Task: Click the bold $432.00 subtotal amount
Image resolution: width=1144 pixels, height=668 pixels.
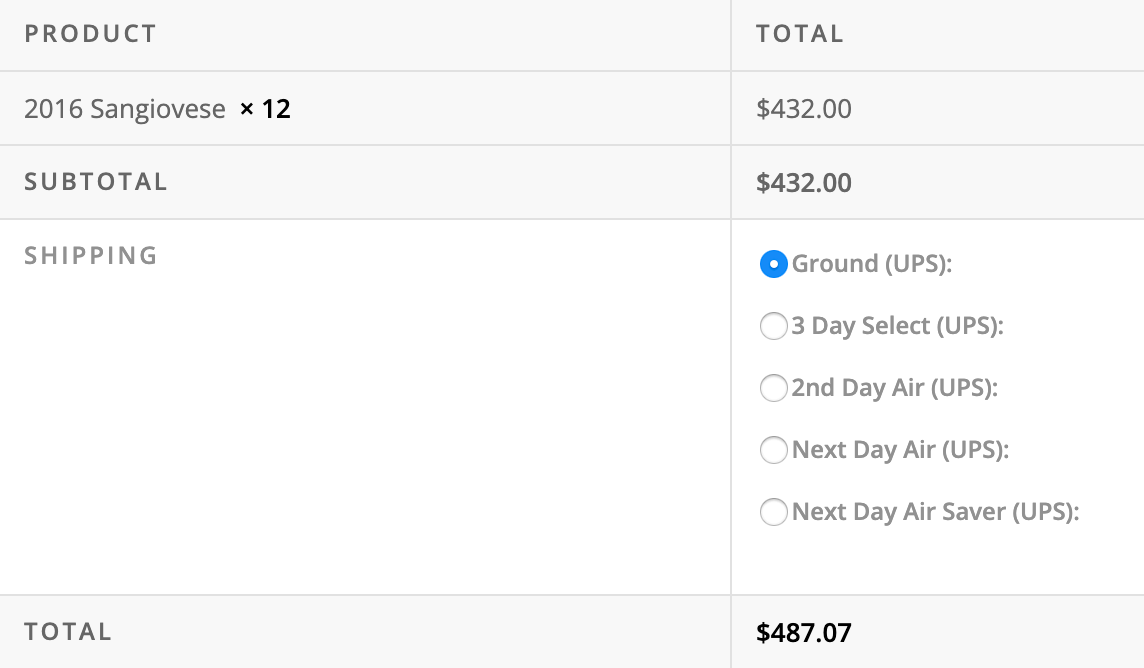Action: pos(803,183)
